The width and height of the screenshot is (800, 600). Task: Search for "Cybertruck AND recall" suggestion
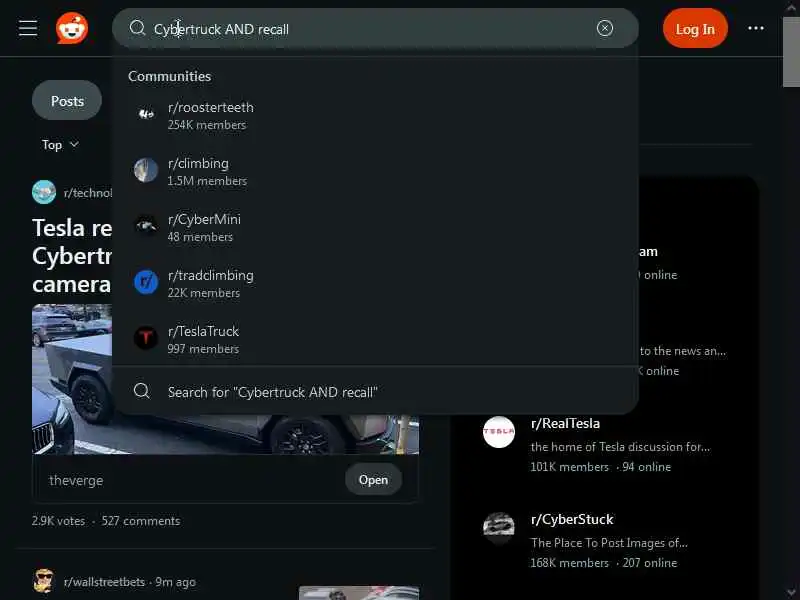tap(375, 391)
